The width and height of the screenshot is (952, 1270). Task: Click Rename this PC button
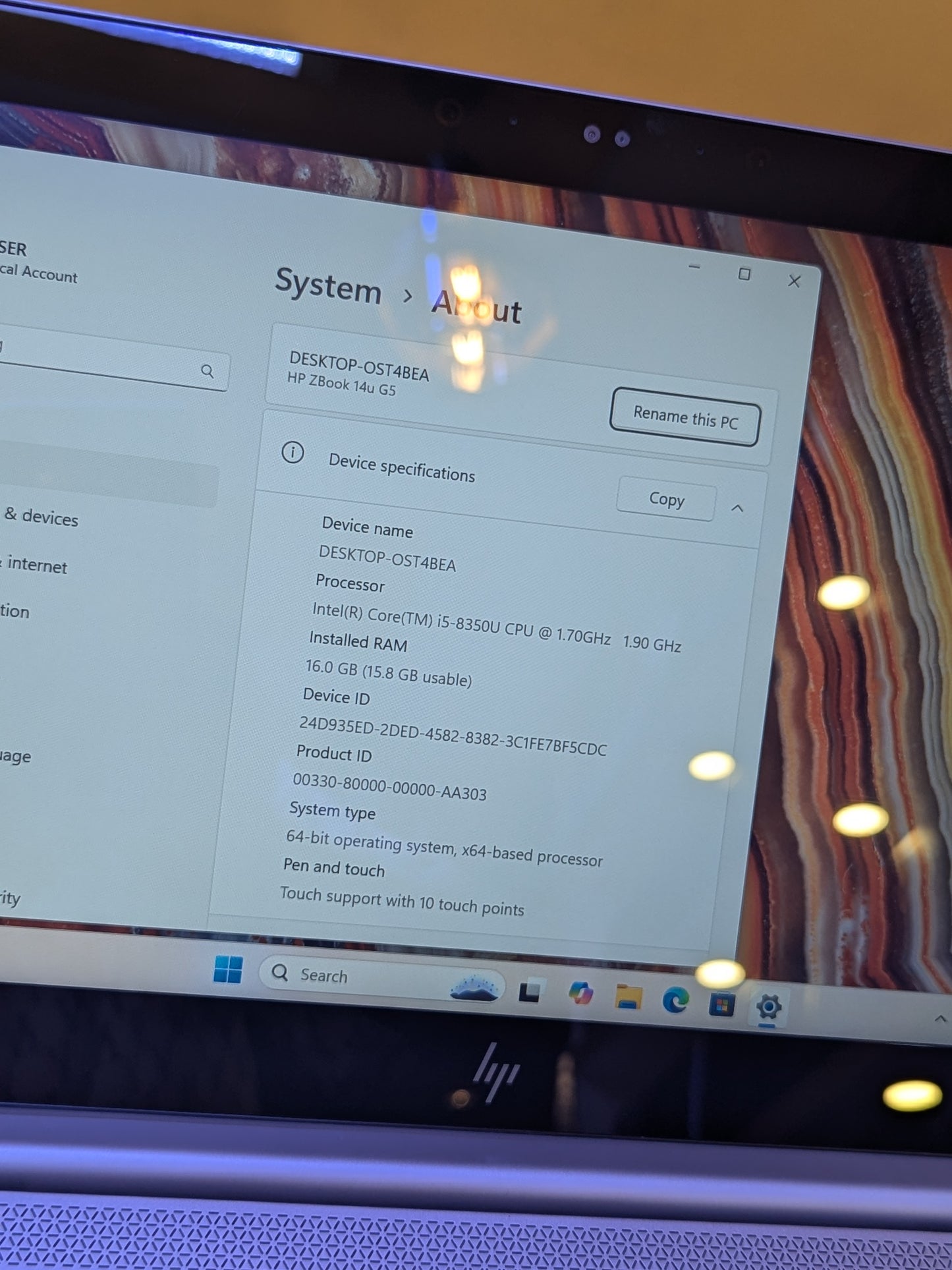point(685,417)
